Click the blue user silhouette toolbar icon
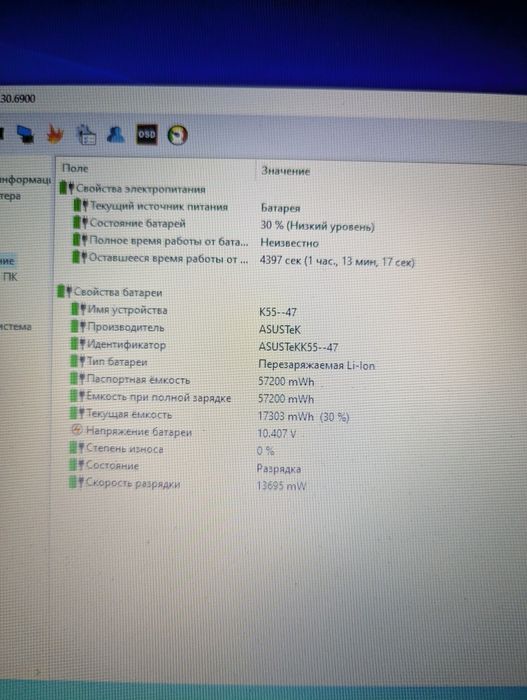This screenshot has width=527, height=700. pos(116,134)
